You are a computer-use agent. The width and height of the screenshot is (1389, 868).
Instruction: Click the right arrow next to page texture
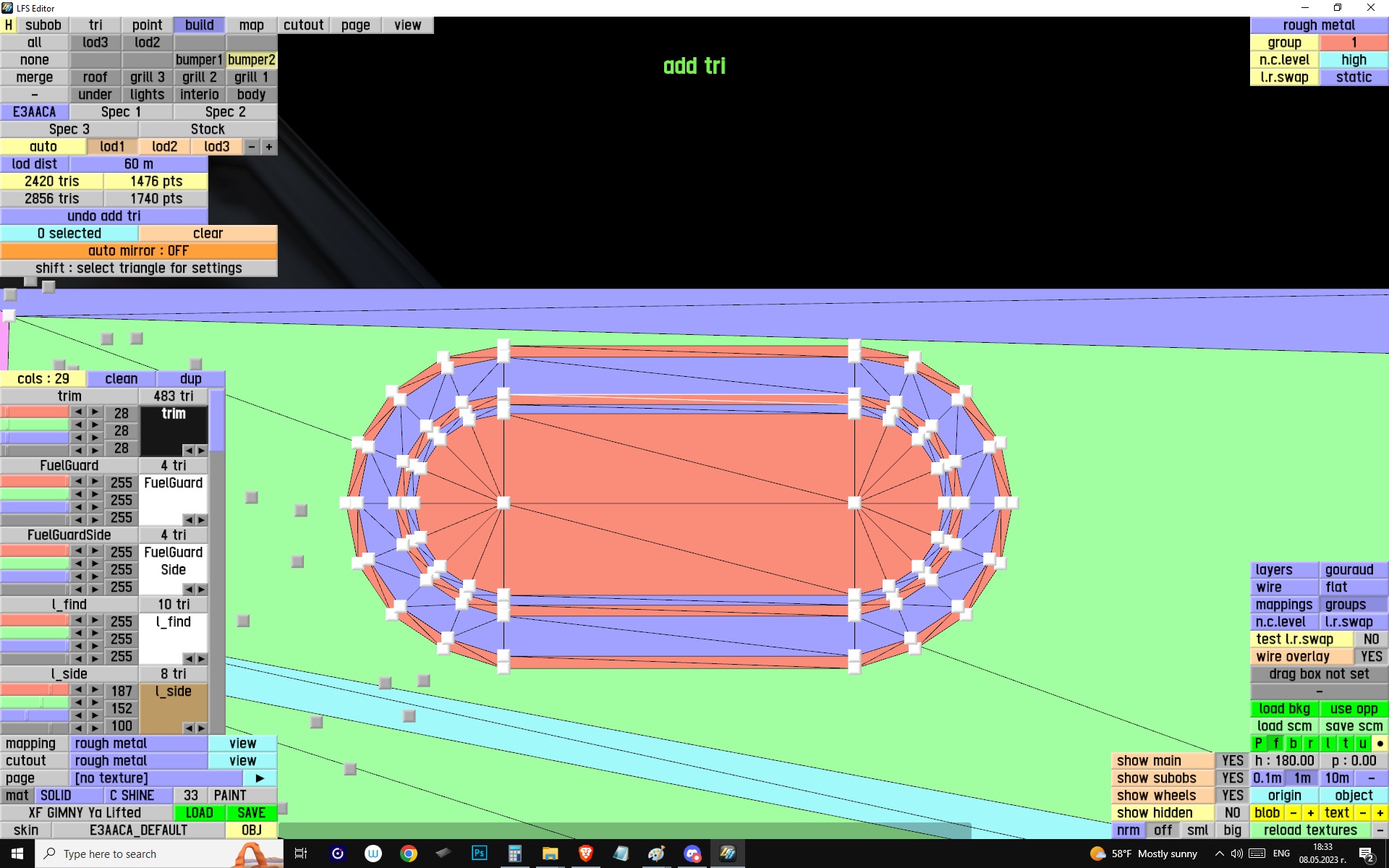tap(260, 778)
